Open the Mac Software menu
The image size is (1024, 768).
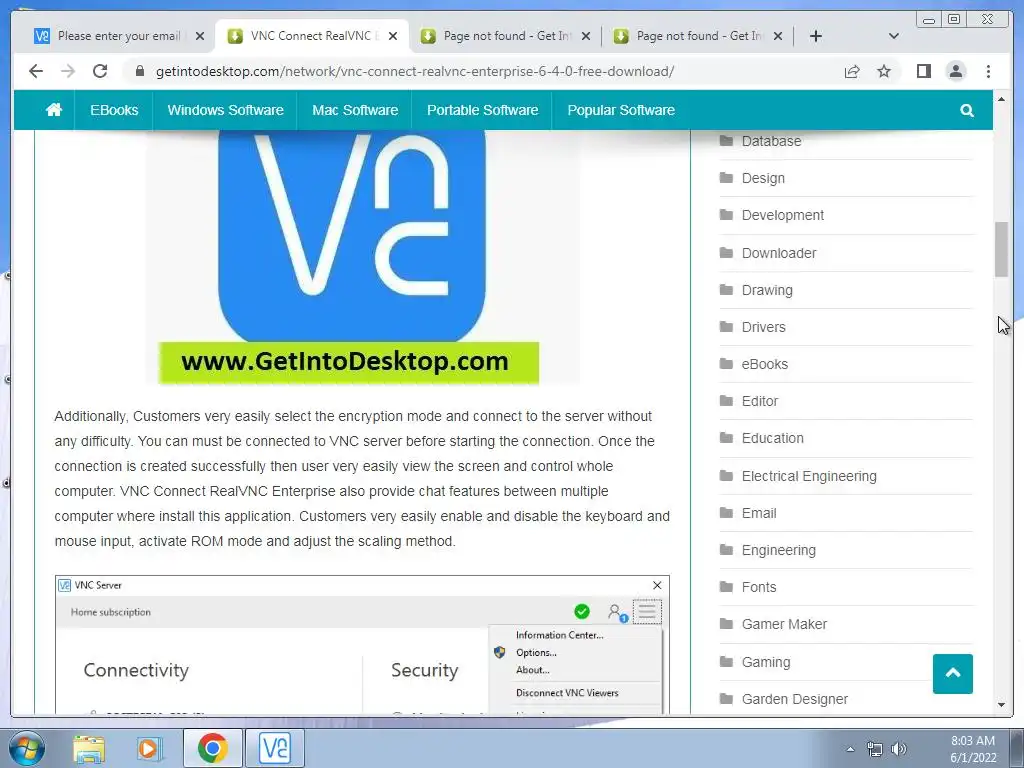pos(355,110)
